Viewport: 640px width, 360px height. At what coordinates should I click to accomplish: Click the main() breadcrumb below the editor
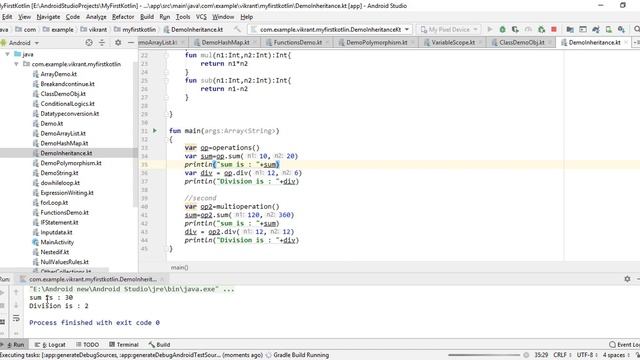click(179, 267)
